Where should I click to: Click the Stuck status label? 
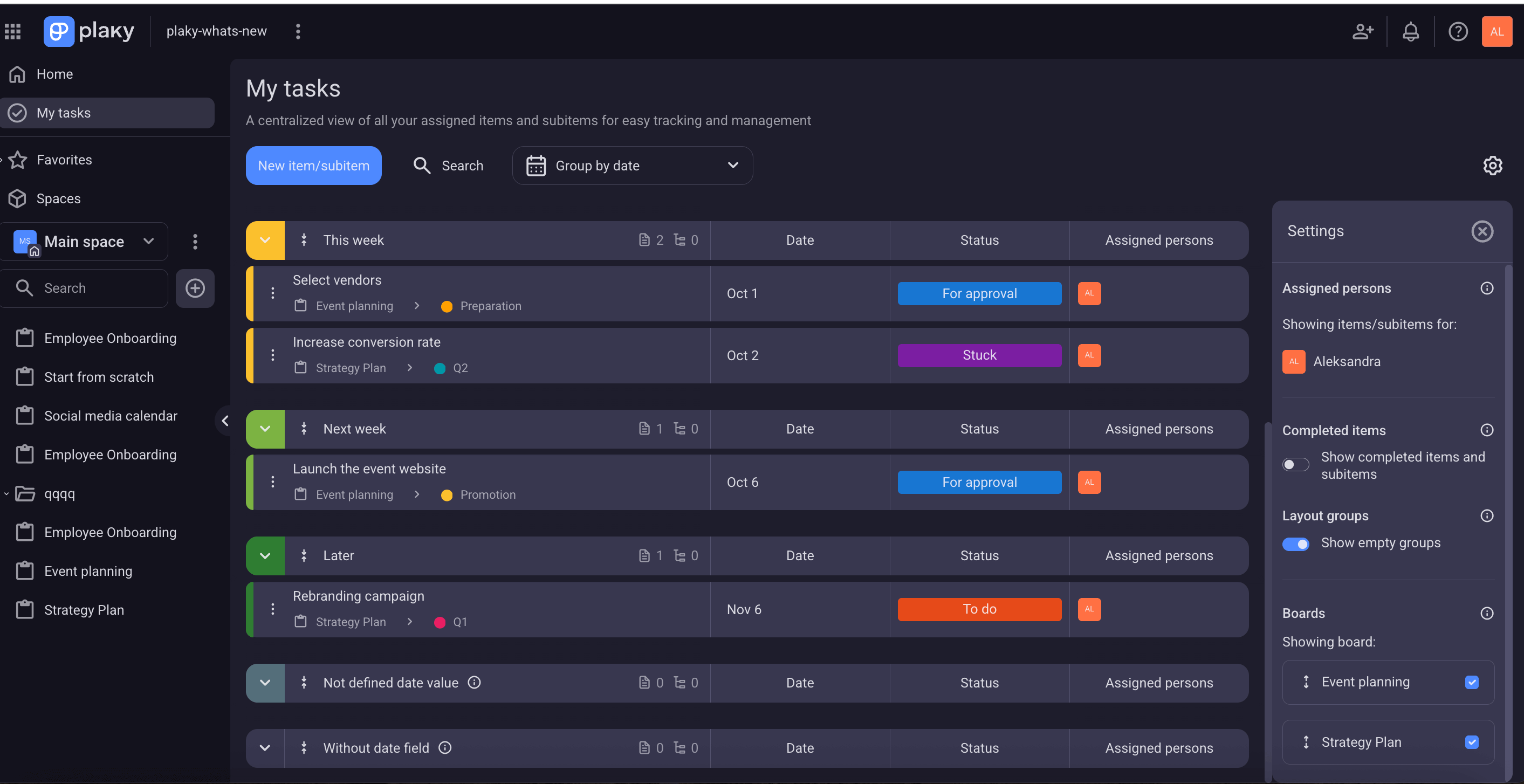click(x=979, y=356)
